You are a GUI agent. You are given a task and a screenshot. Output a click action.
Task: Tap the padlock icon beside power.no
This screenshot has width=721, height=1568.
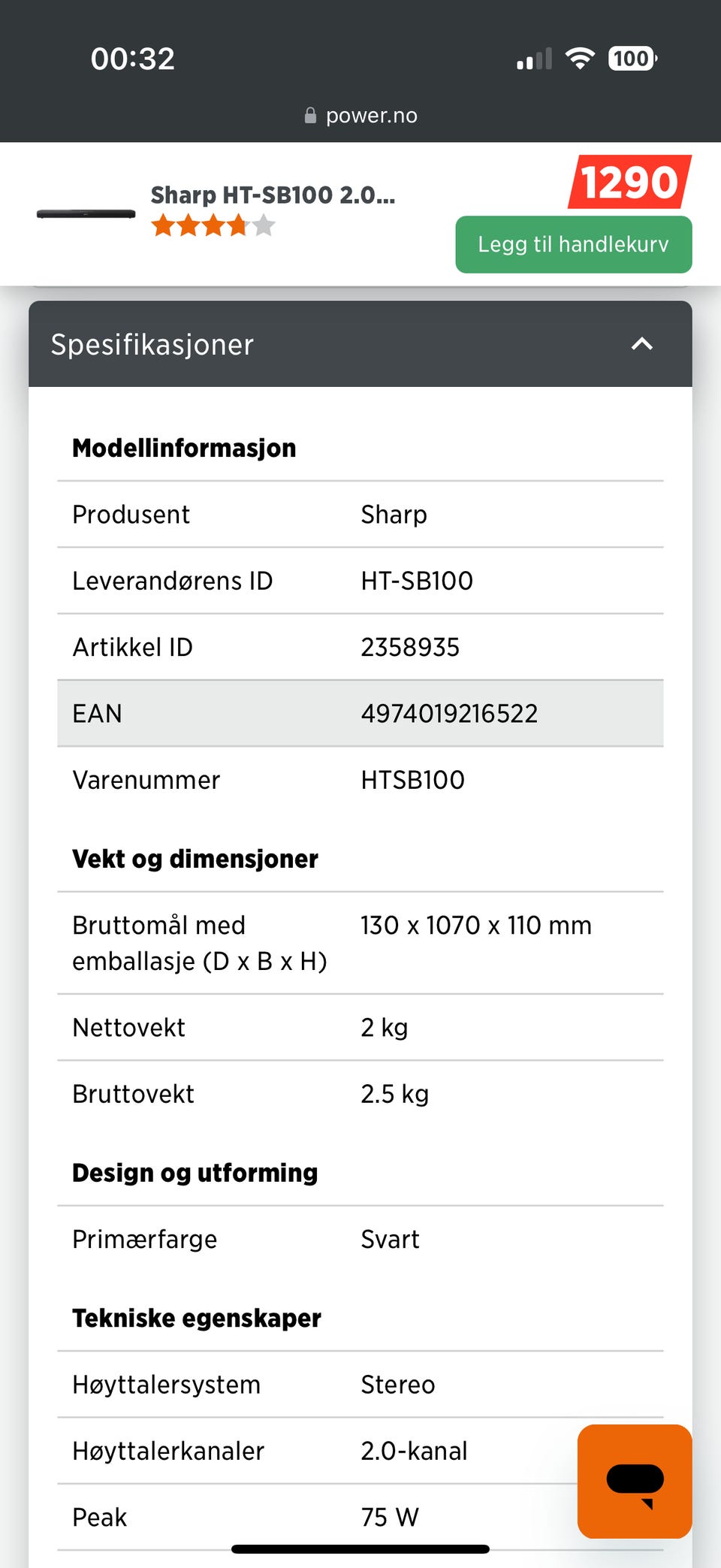point(311,114)
